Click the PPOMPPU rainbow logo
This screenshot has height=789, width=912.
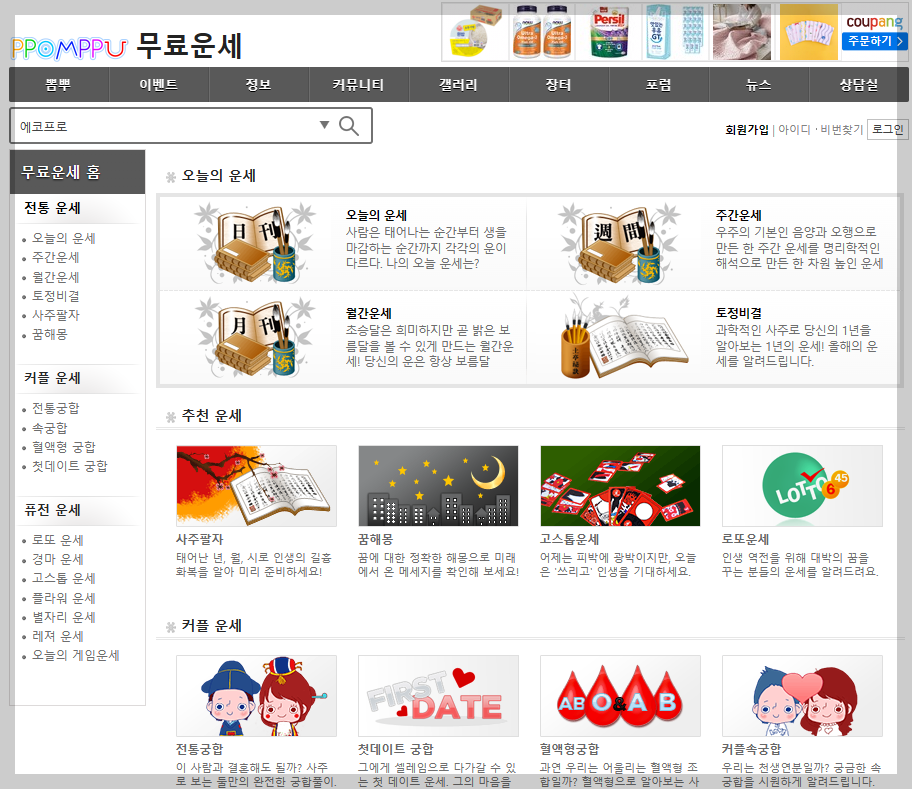pyautogui.click(x=69, y=49)
